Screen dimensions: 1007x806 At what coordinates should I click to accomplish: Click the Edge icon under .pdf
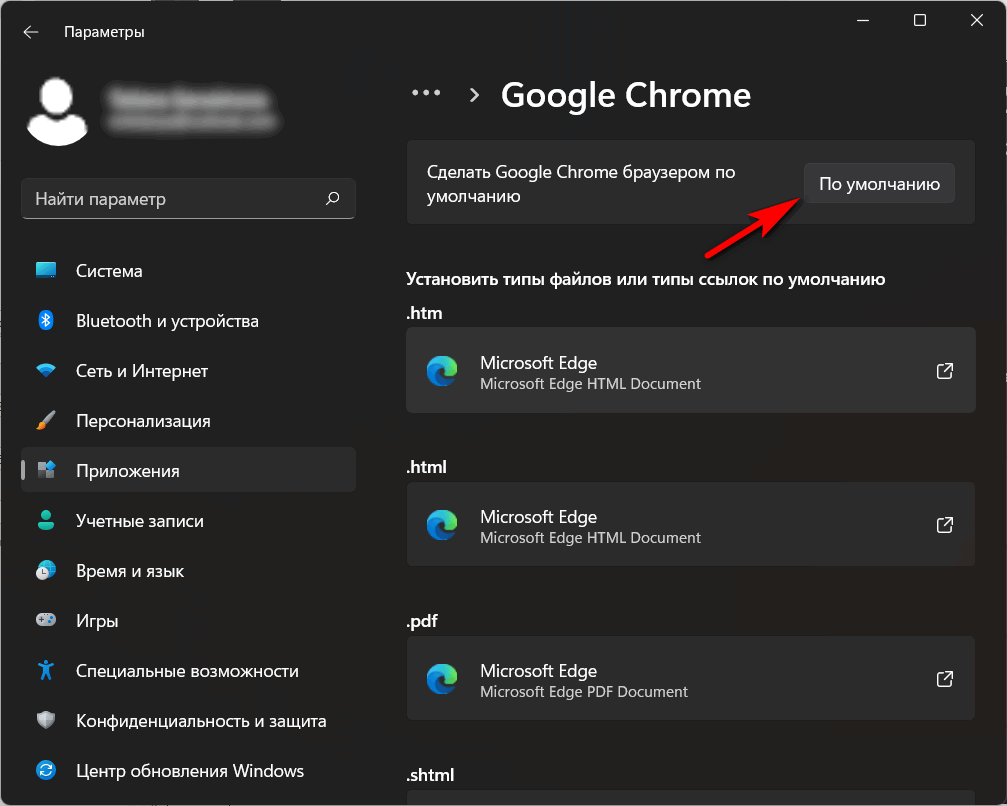tap(442, 679)
